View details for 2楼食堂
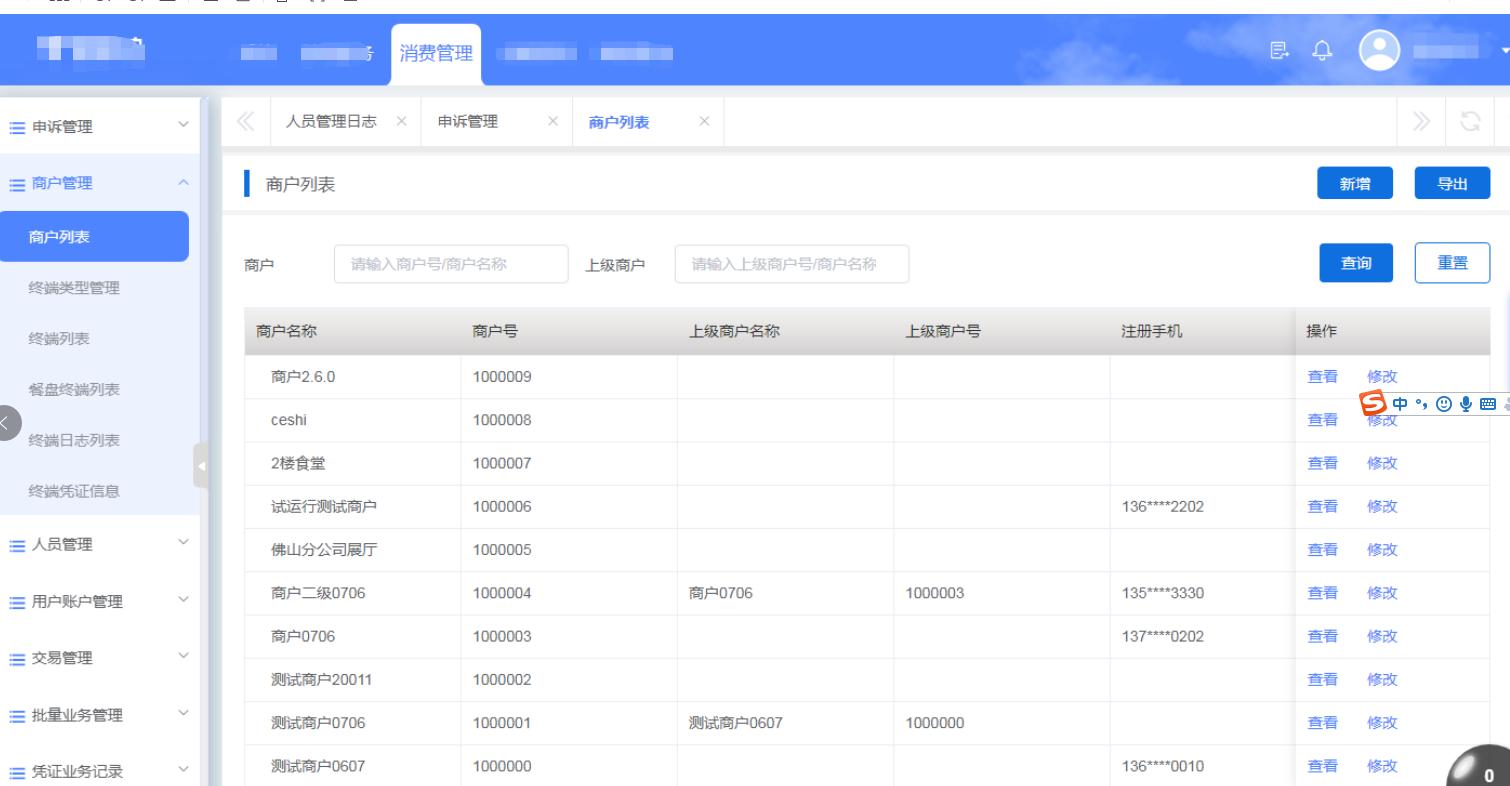 (1322, 463)
